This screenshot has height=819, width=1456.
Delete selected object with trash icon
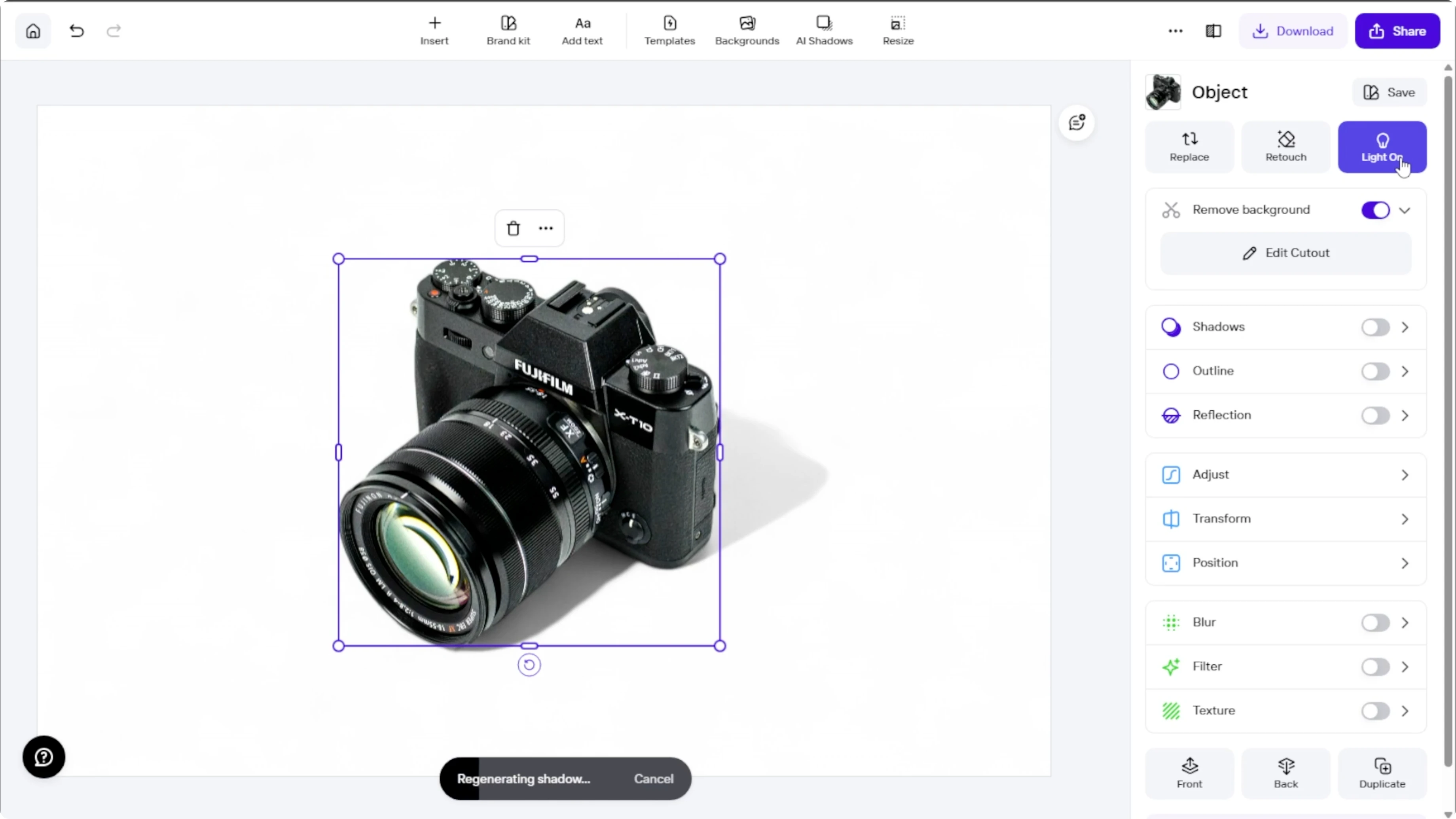click(x=513, y=228)
